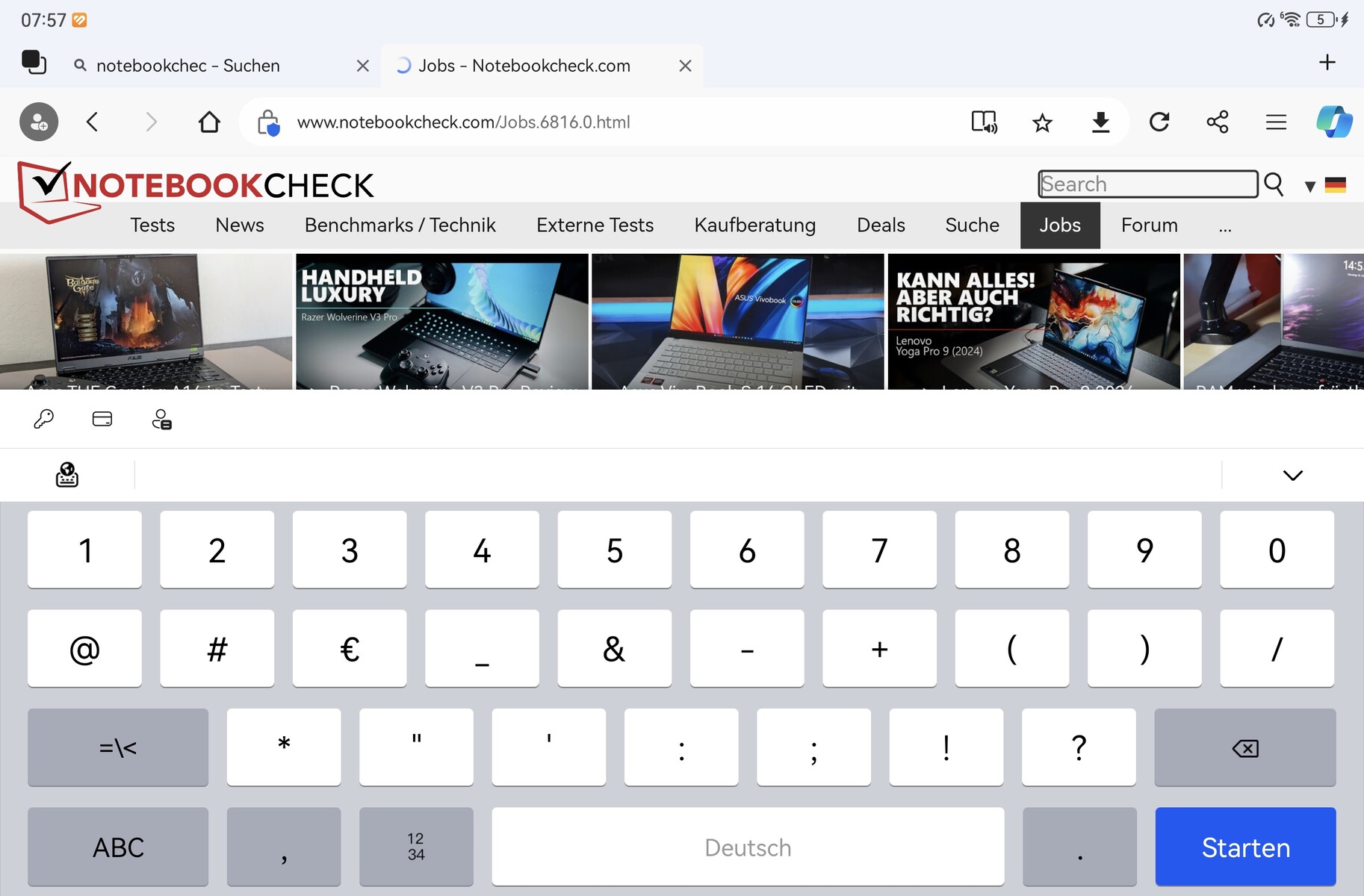The height and width of the screenshot is (896, 1364).
Task: Go back to the previous page
Action: (x=93, y=122)
